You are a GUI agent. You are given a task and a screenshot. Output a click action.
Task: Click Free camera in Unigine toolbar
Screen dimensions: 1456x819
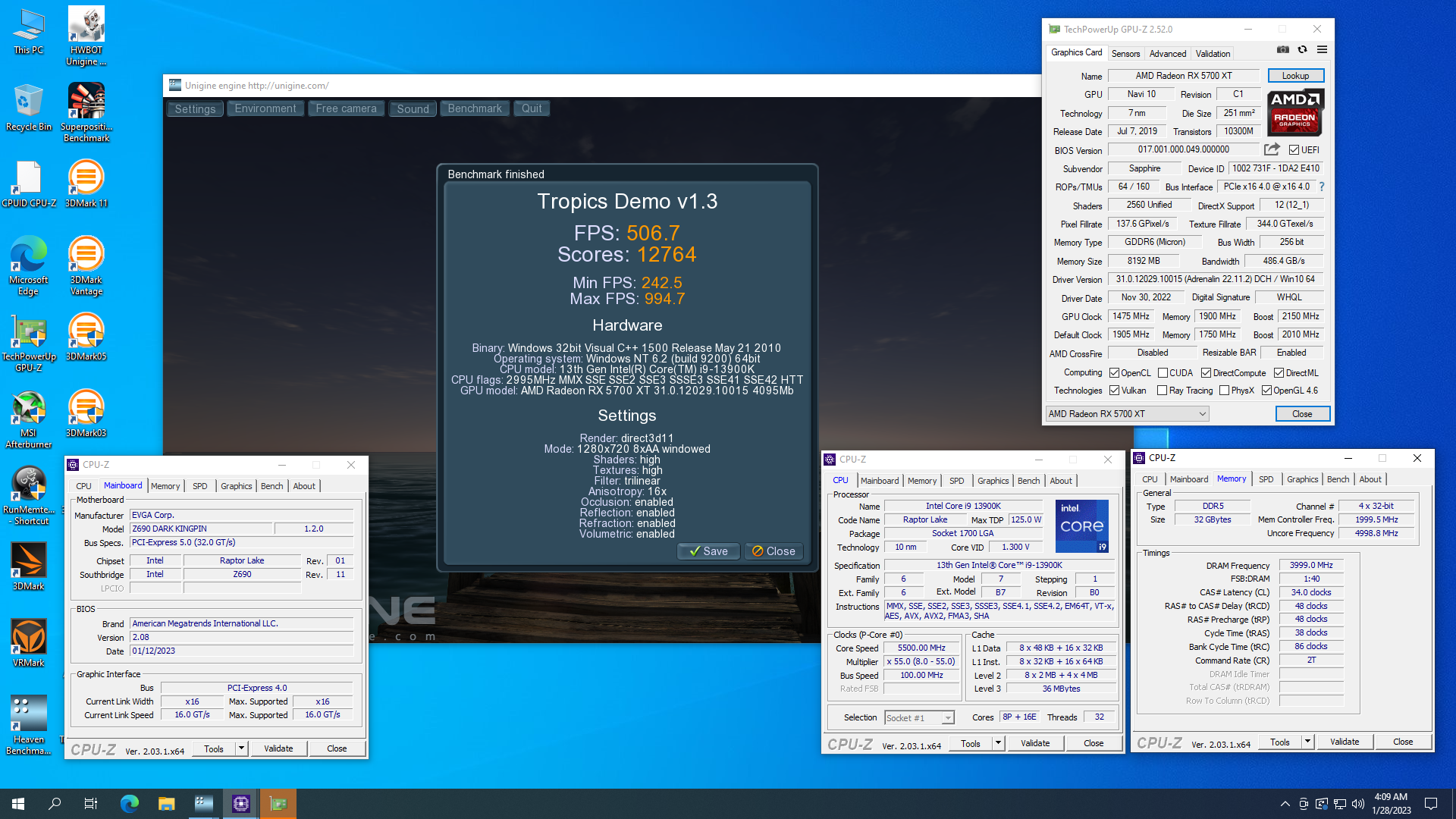click(x=346, y=108)
